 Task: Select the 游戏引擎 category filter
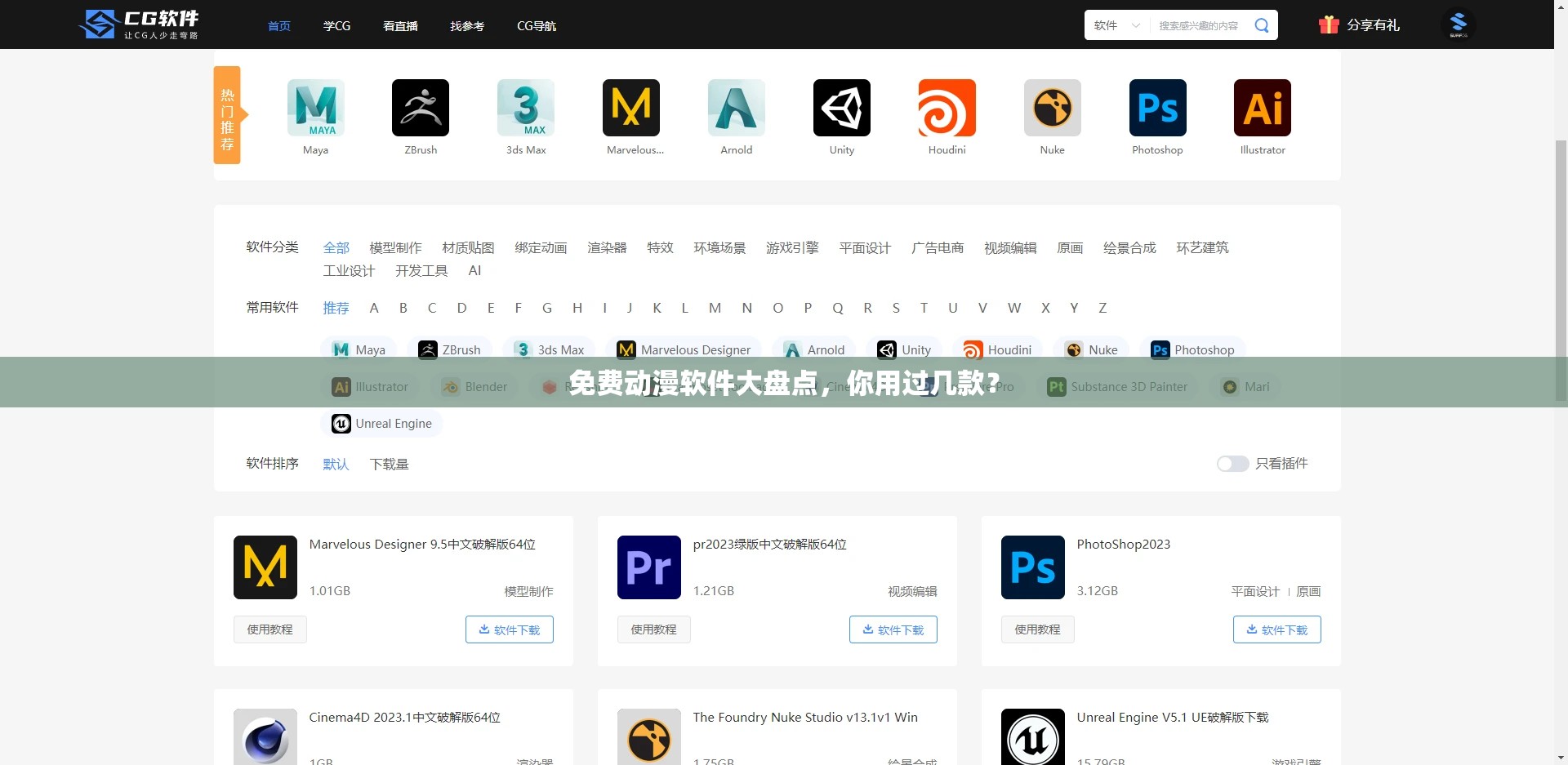[791, 247]
